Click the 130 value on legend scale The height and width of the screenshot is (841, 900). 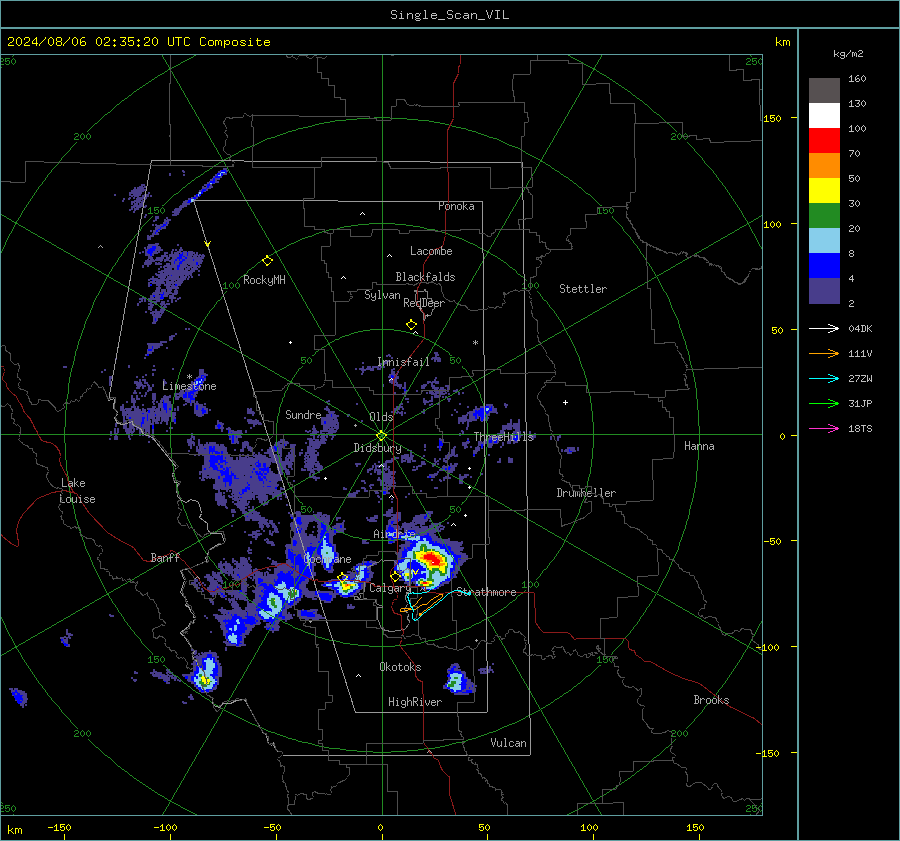[x=857, y=104]
